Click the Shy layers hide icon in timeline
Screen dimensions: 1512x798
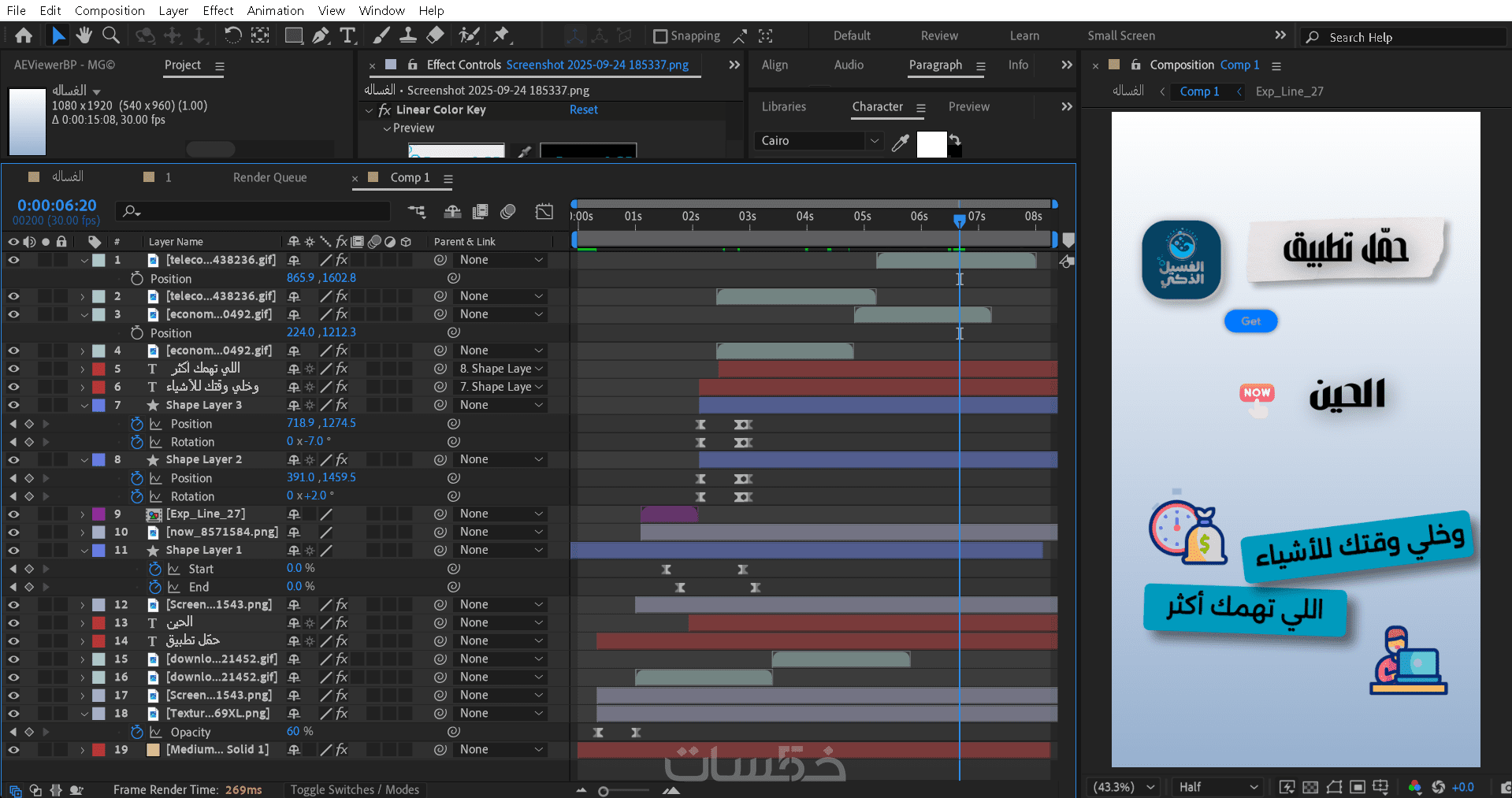tap(452, 211)
